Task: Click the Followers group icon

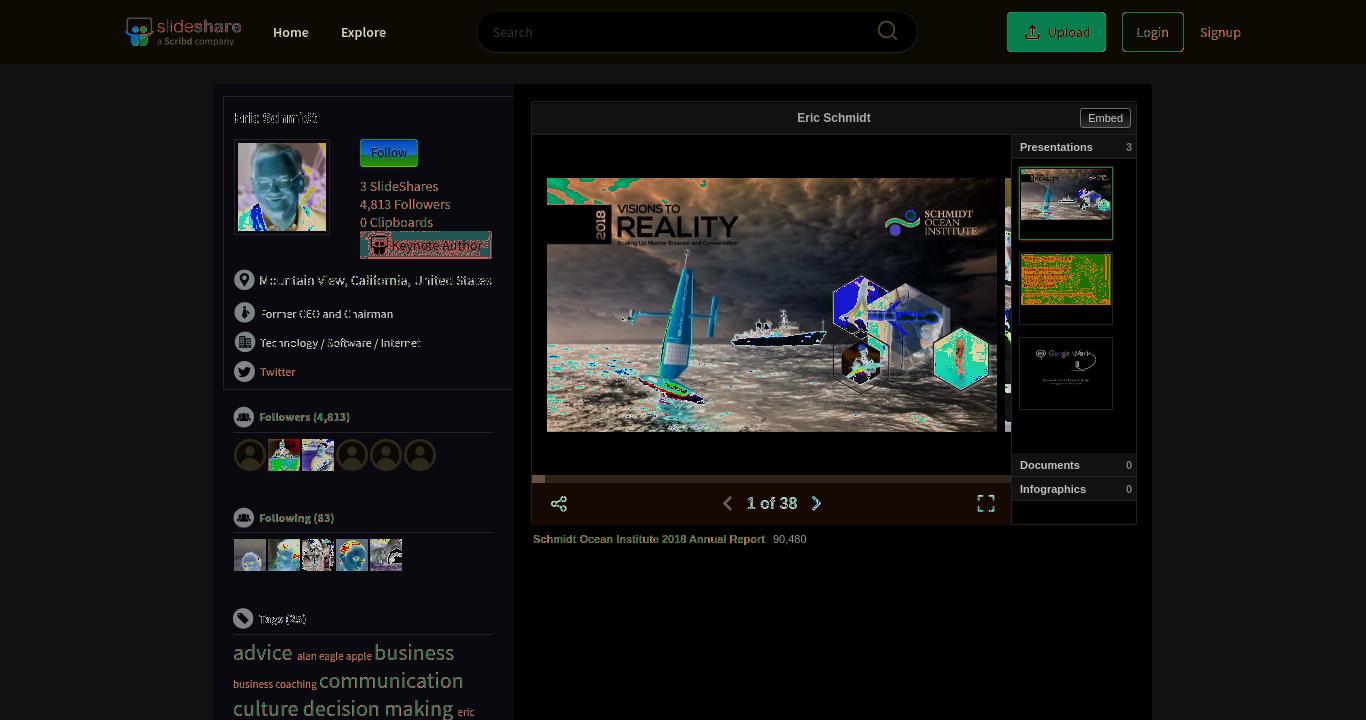Action: [244, 417]
